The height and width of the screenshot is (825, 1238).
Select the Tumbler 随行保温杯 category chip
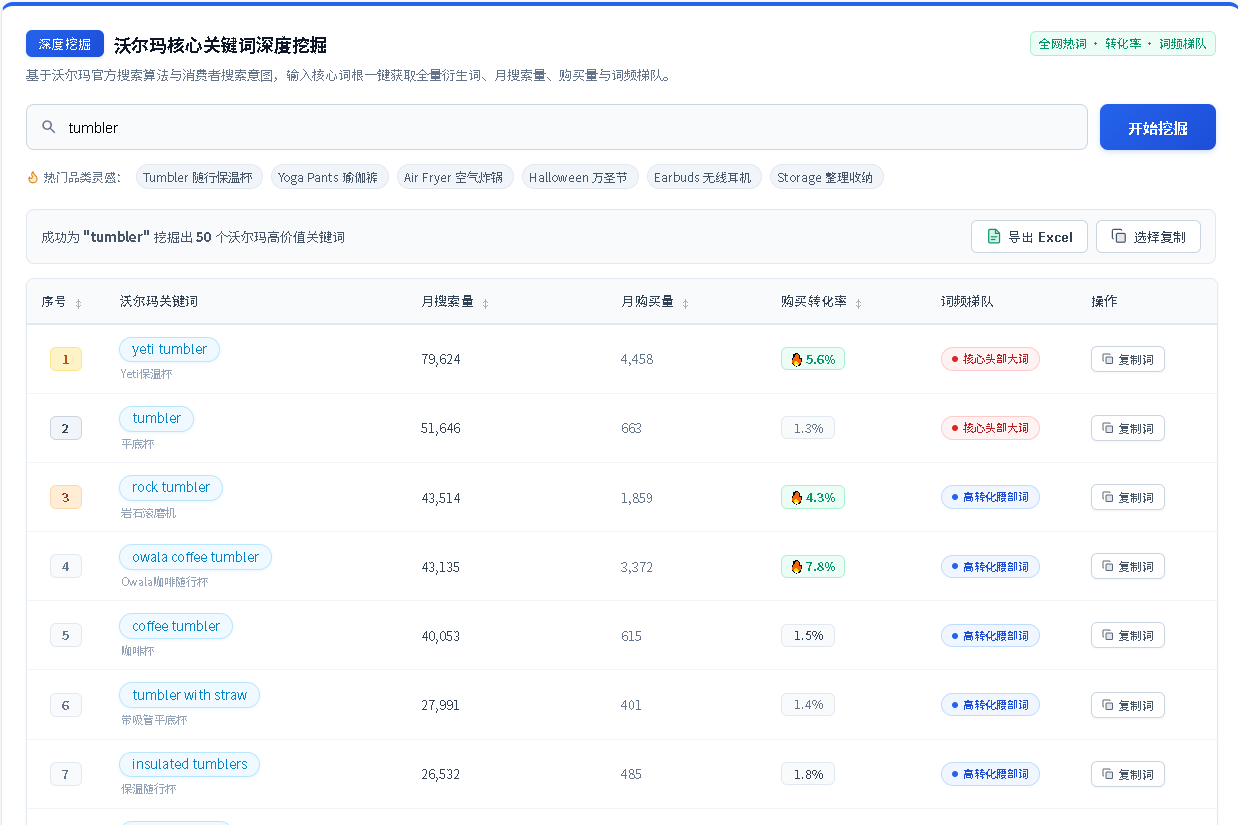coord(199,177)
